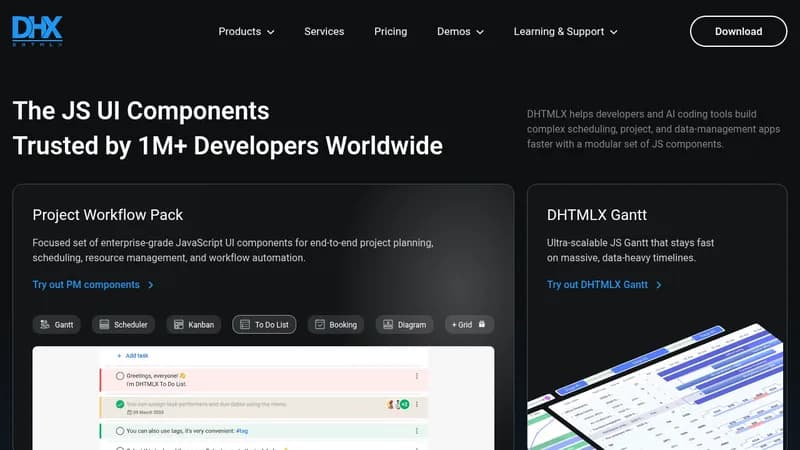This screenshot has height=450, width=800.
Task: Click the DHTMLX Gantt card heading
Action: (x=596, y=215)
